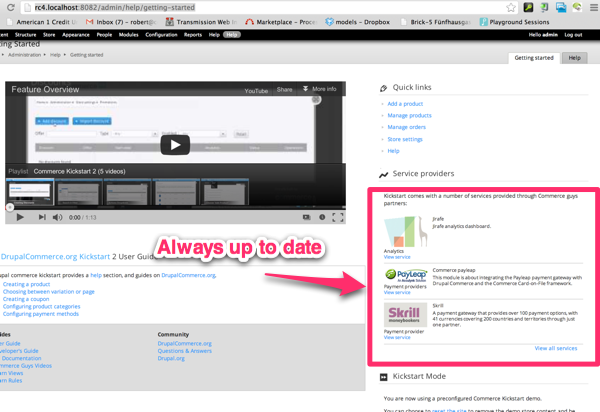Open Drupal.org community link

click(x=171, y=358)
